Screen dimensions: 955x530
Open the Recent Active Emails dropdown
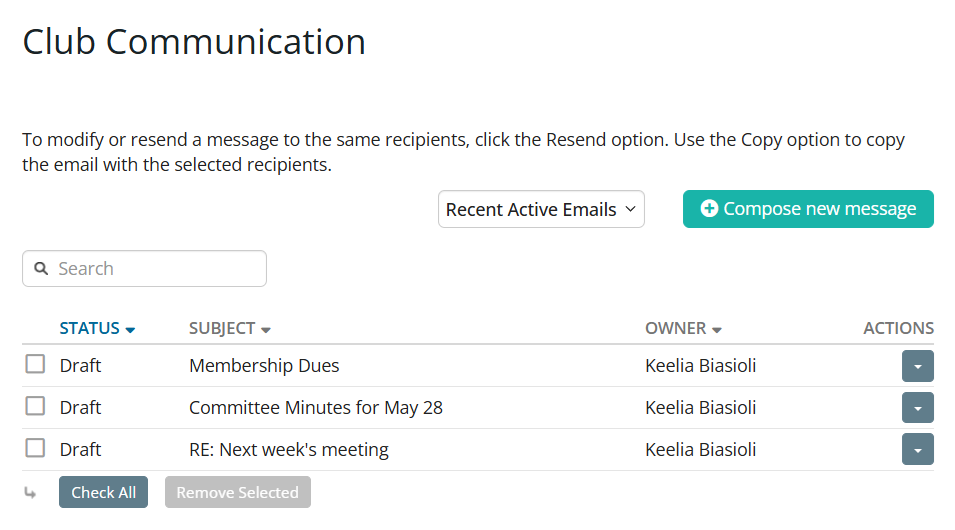tap(541, 209)
